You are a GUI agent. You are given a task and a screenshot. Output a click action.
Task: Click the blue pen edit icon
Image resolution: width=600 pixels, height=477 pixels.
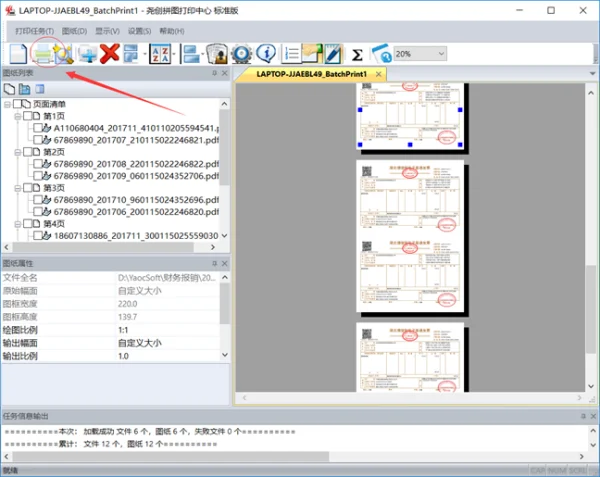click(333, 54)
